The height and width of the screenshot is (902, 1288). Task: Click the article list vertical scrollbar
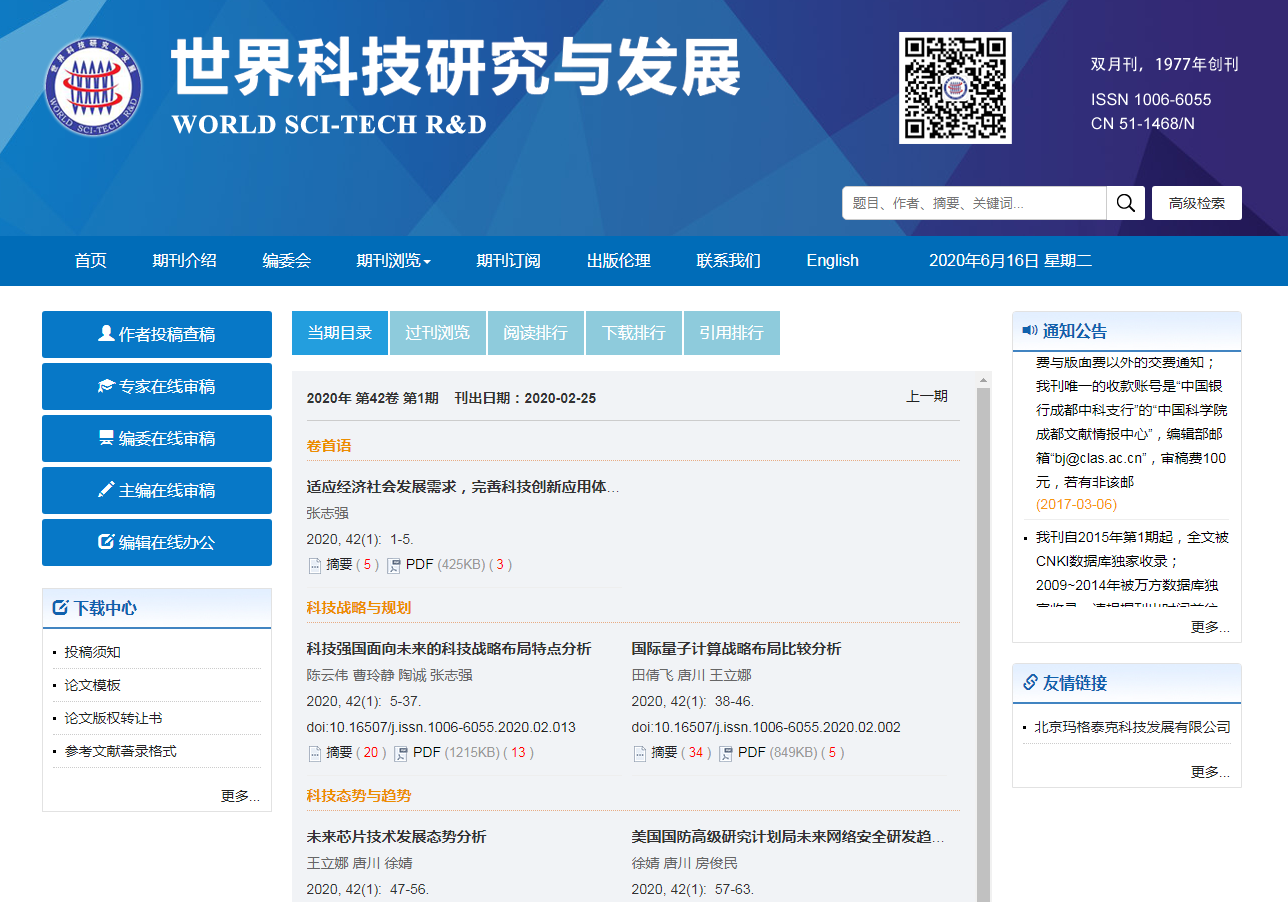(x=983, y=600)
